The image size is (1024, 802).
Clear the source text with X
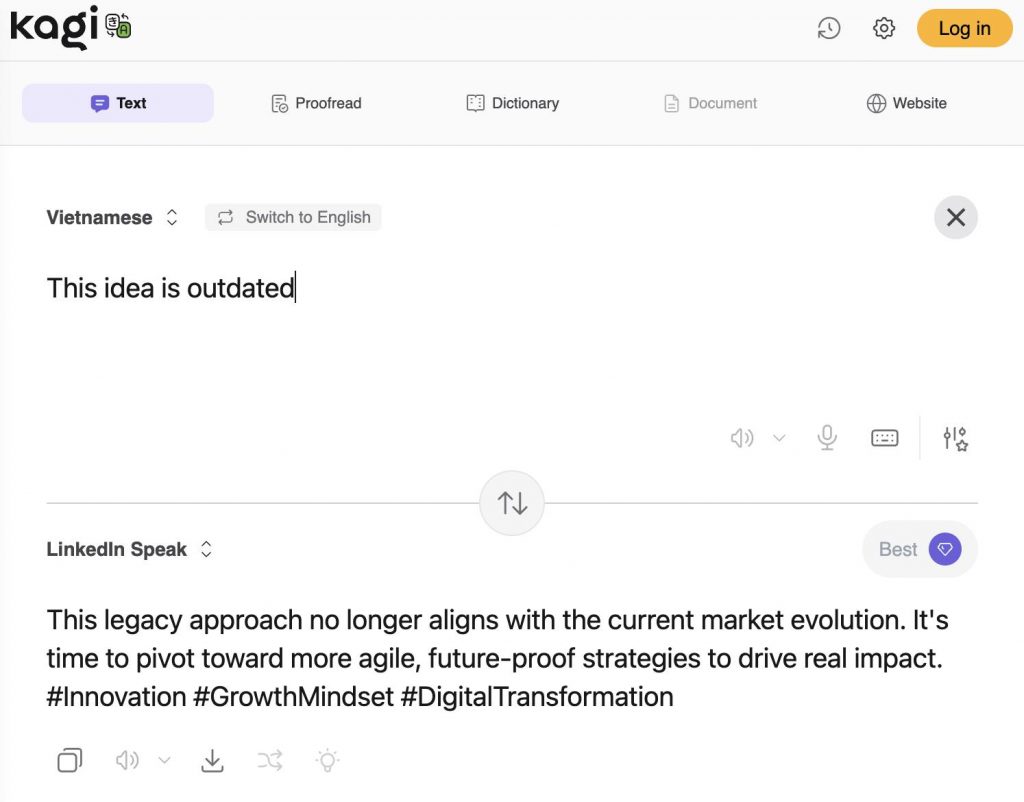[955, 217]
